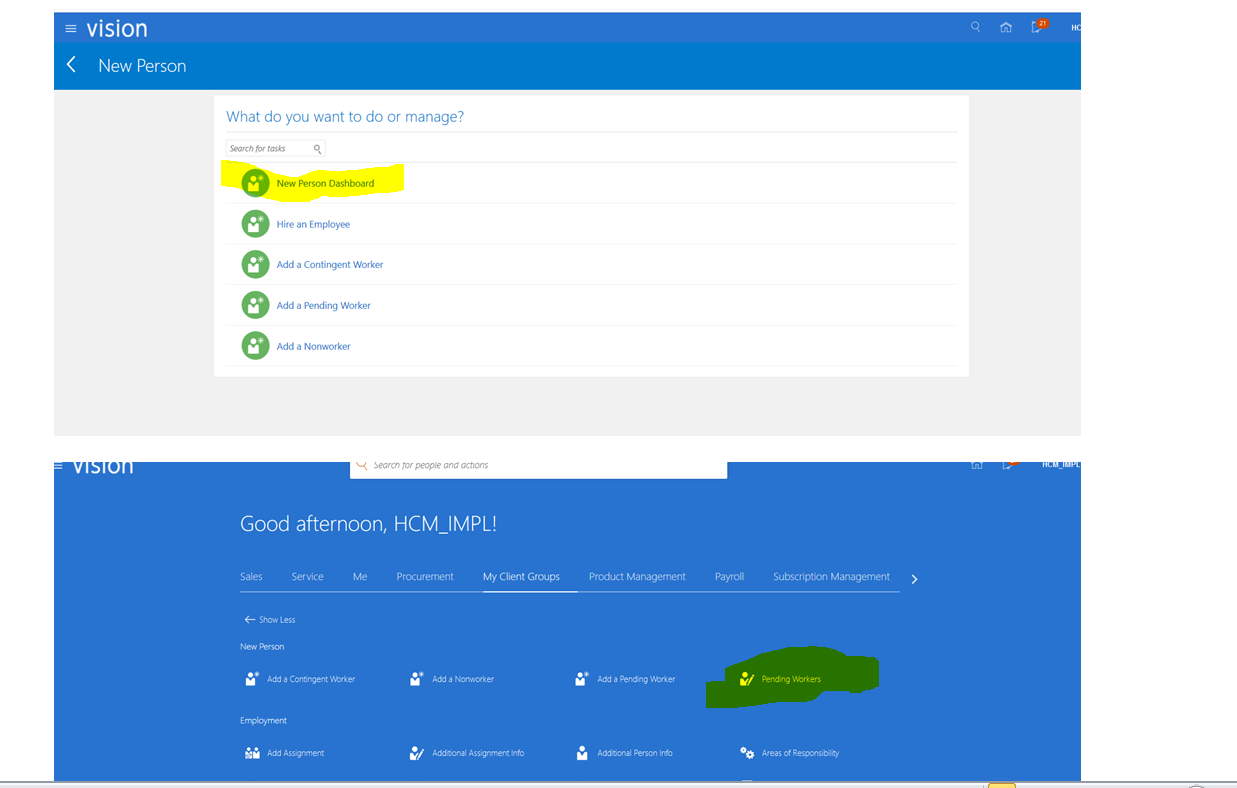Image resolution: width=1237 pixels, height=788 pixels.
Task: Open notifications showing 21 alerts
Action: pyautogui.click(x=1036, y=27)
